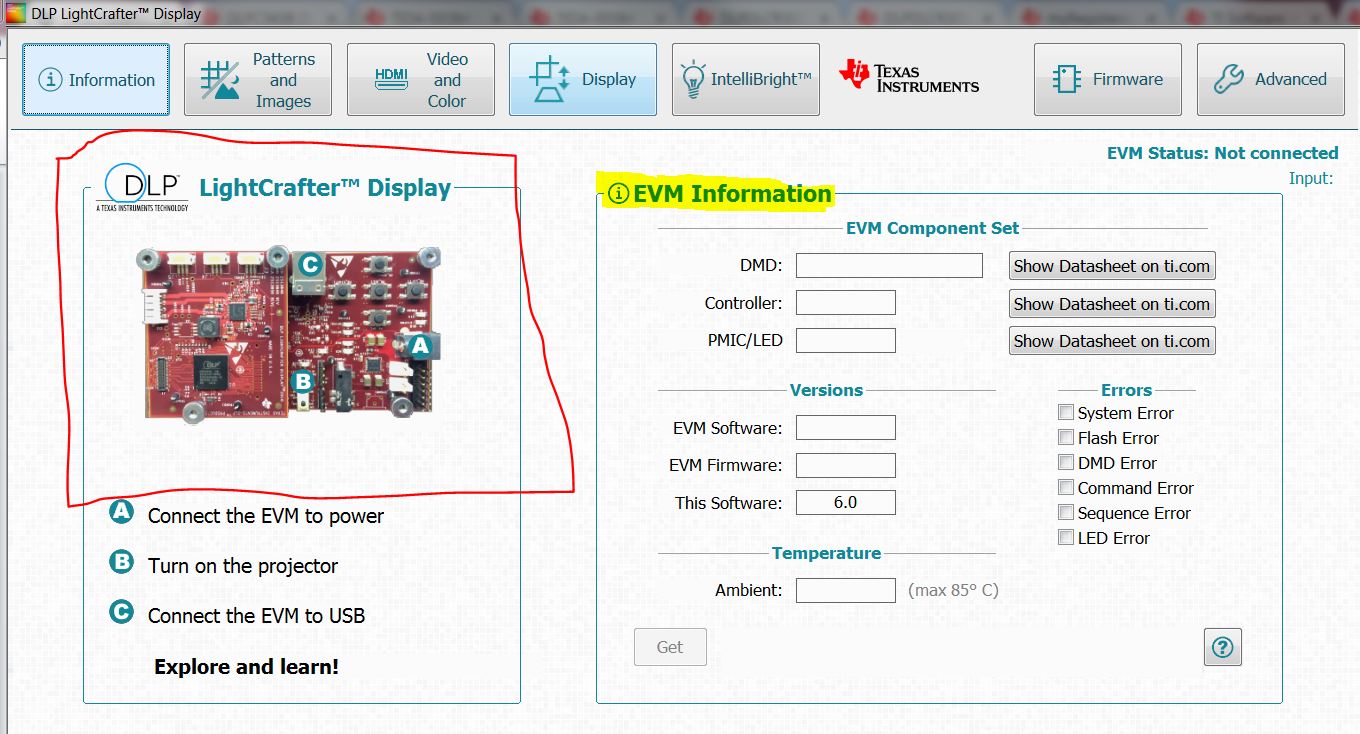Click the help question mark button
This screenshot has height=734, width=1360.
click(x=1222, y=647)
